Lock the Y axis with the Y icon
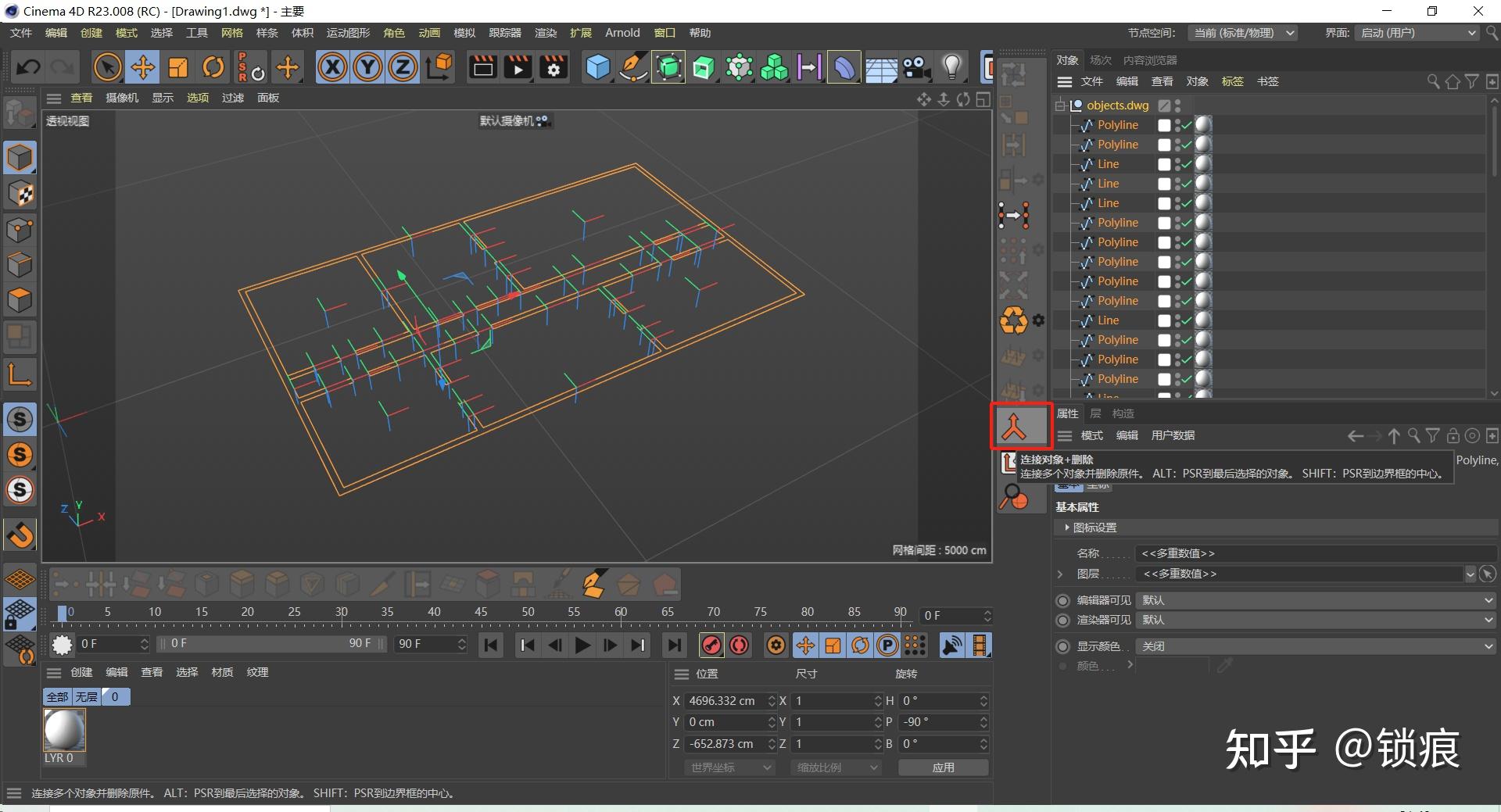1501x812 pixels. (x=367, y=67)
